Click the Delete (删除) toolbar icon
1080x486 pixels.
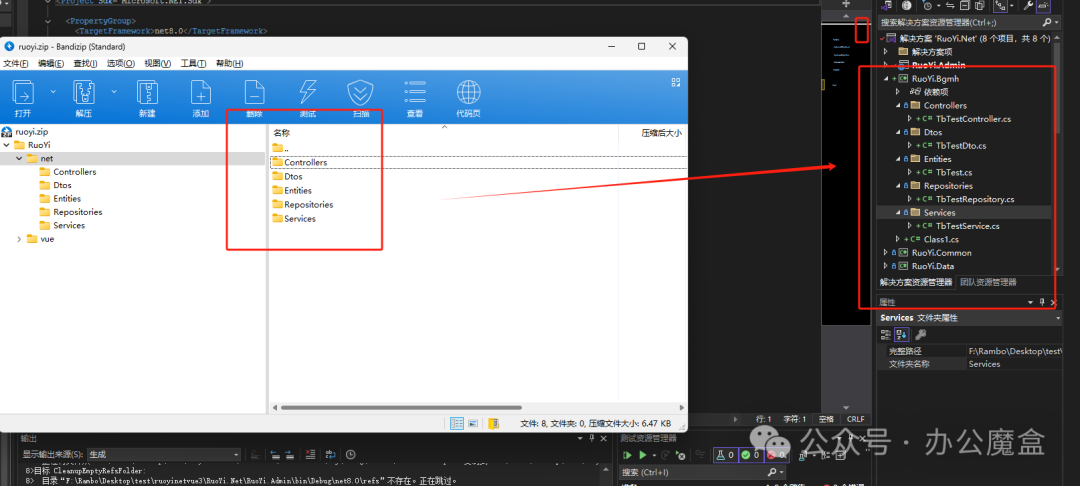click(x=254, y=93)
